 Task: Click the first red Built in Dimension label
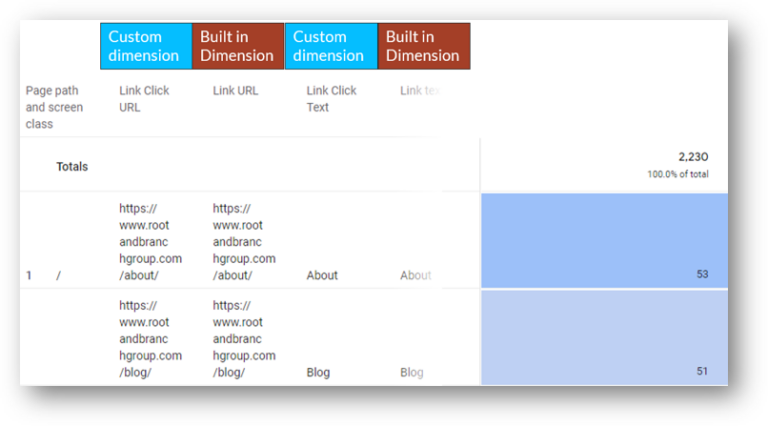pyautogui.click(x=238, y=46)
